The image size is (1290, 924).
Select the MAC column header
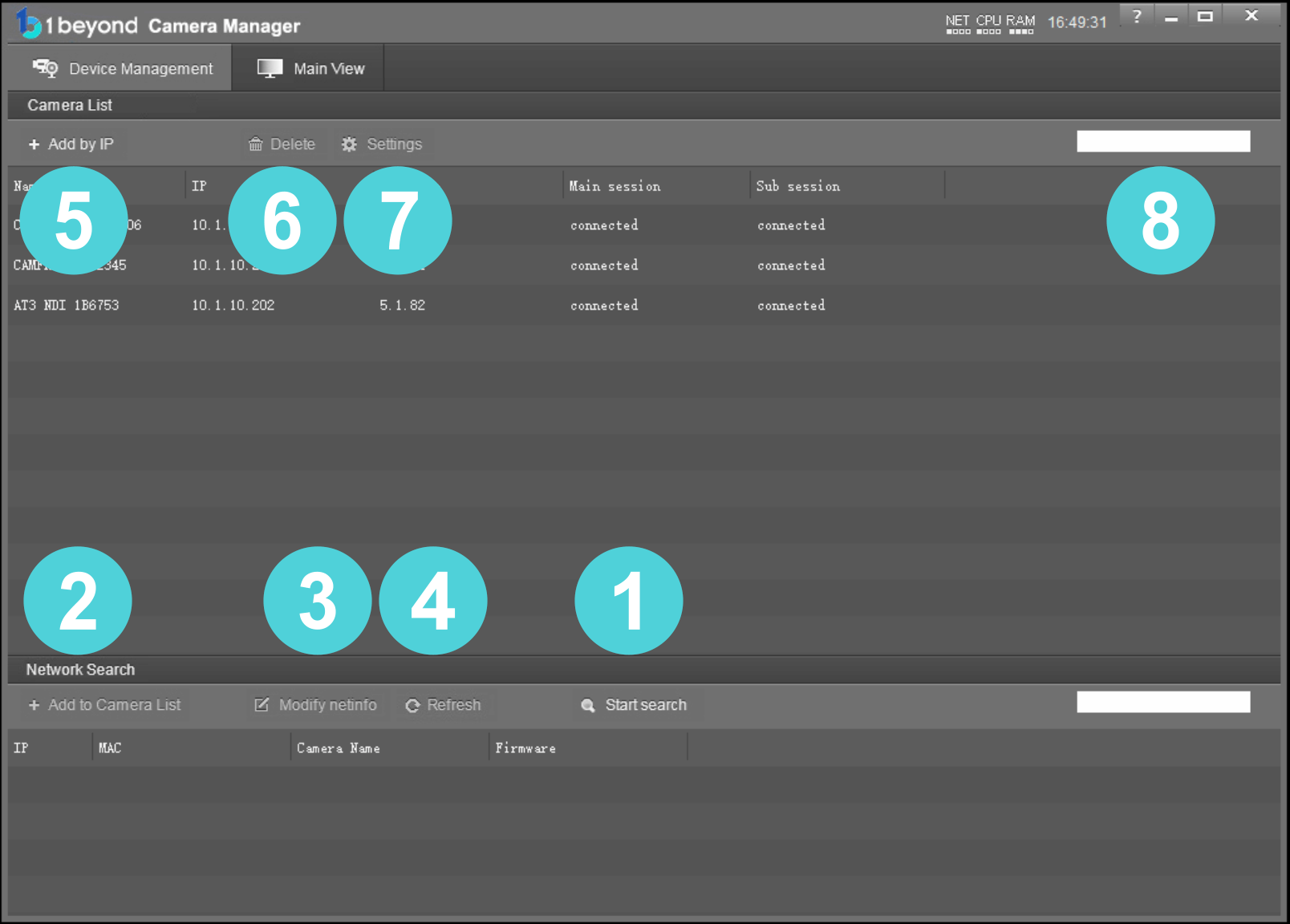(x=110, y=748)
